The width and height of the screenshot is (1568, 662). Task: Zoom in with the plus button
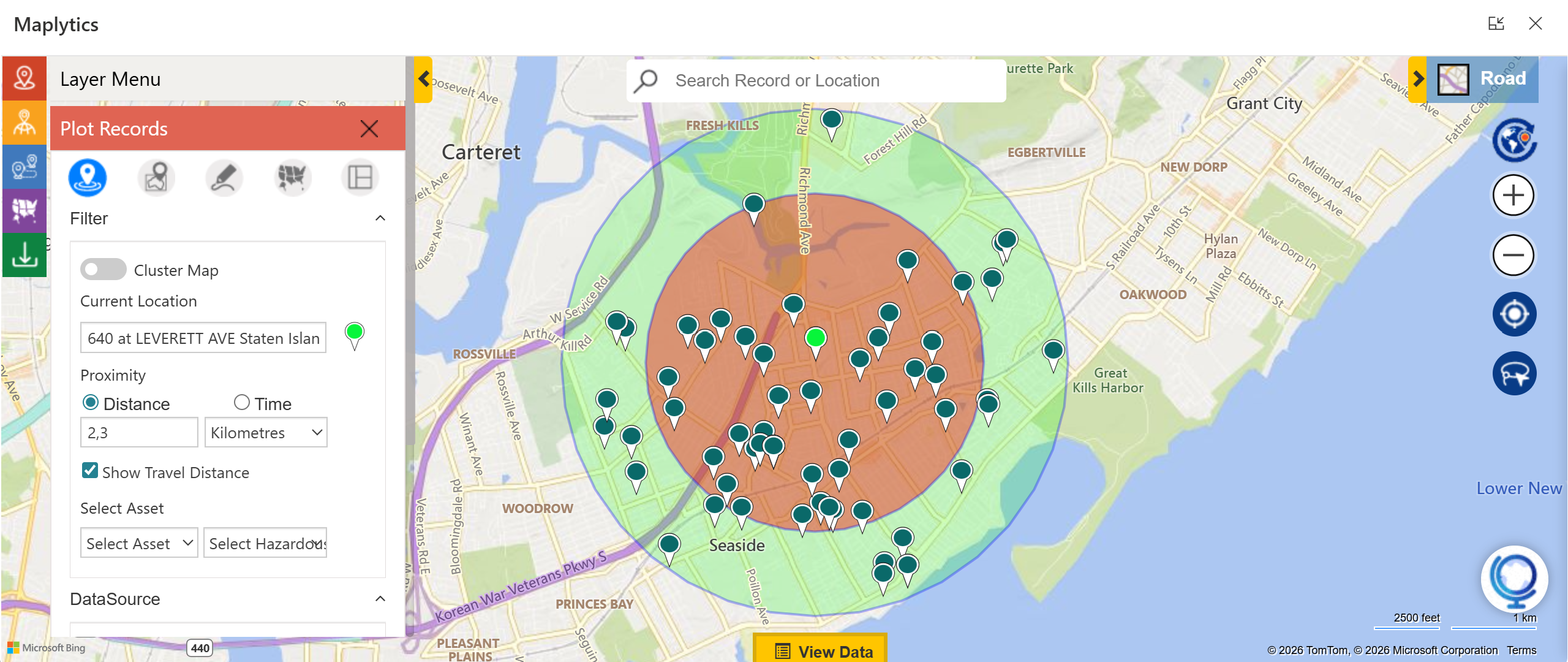tap(1513, 196)
